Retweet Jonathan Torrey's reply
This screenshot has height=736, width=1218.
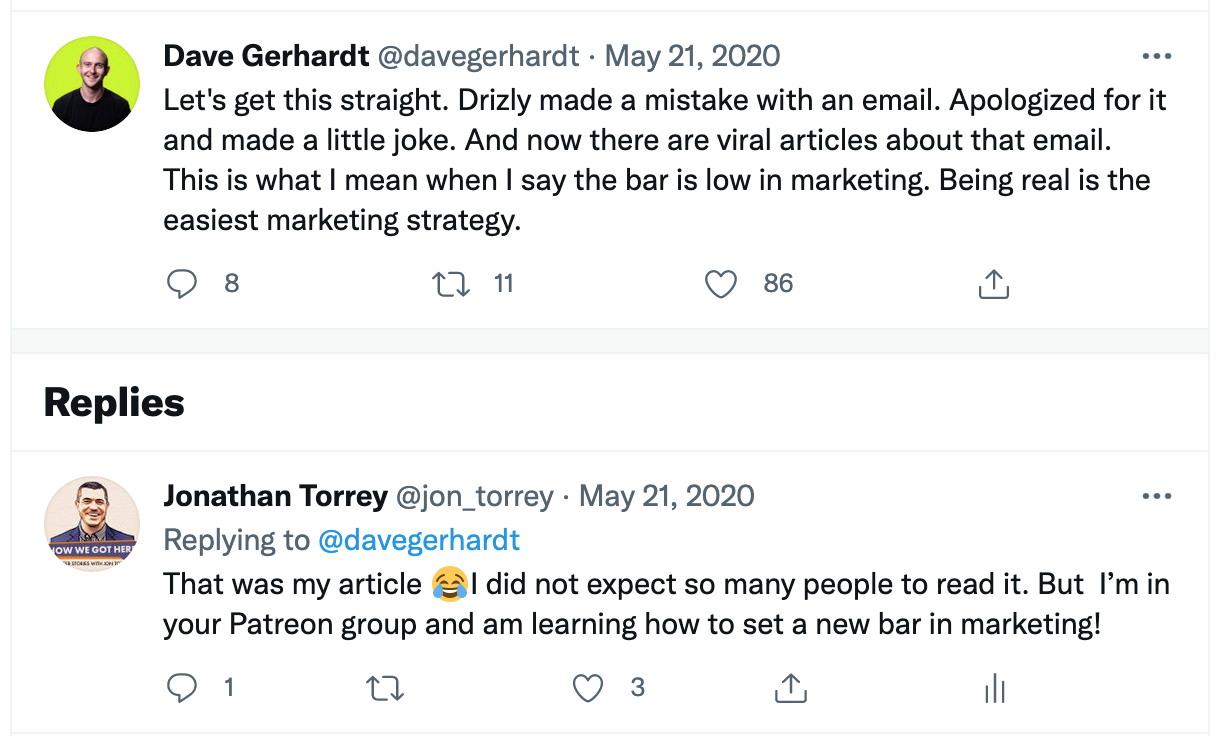[x=385, y=688]
